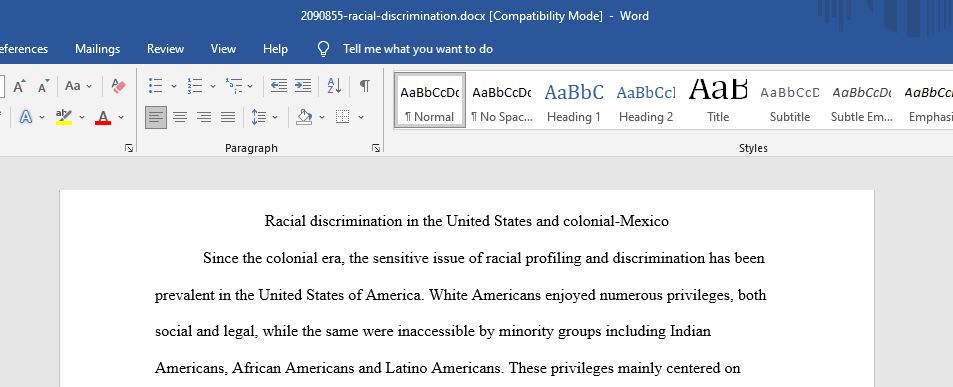This screenshot has height=387, width=953.
Task: Clear all formatting with the eraser icon
Action: [x=119, y=86]
